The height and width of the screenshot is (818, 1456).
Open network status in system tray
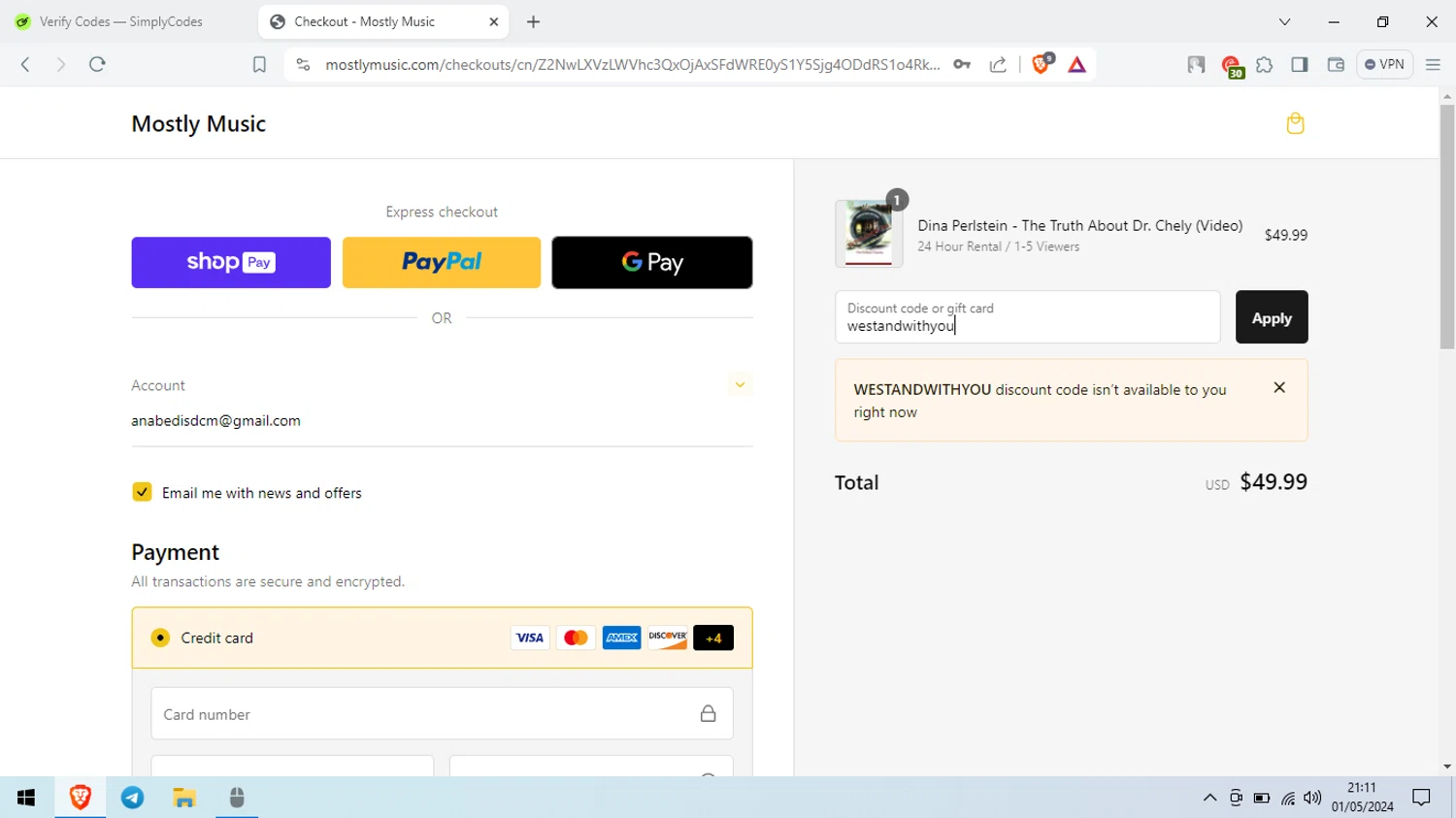(x=1288, y=799)
